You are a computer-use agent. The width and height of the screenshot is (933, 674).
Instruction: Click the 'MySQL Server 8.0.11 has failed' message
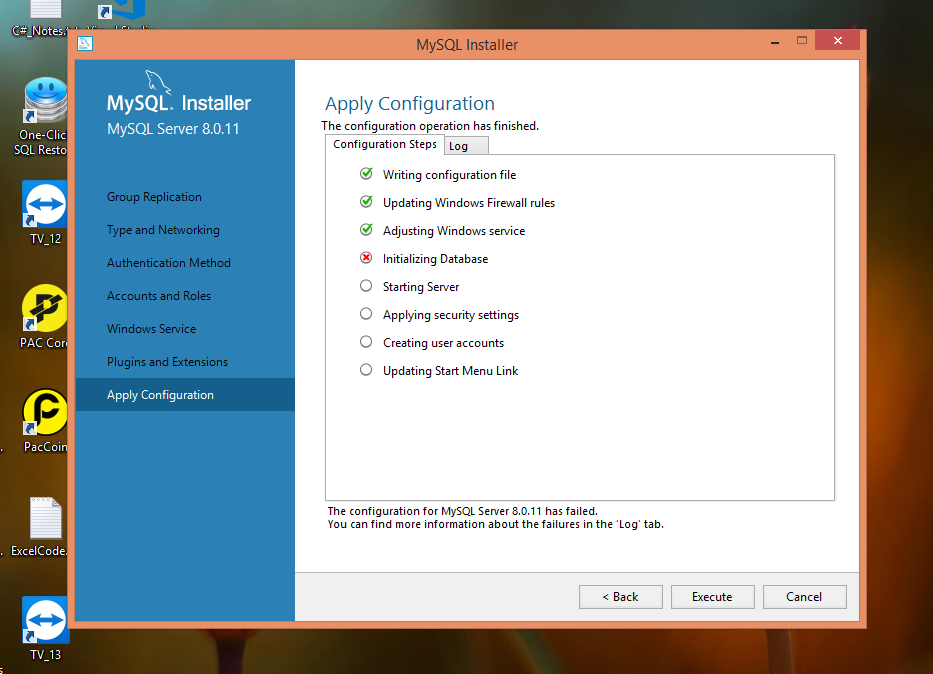point(462,511)
